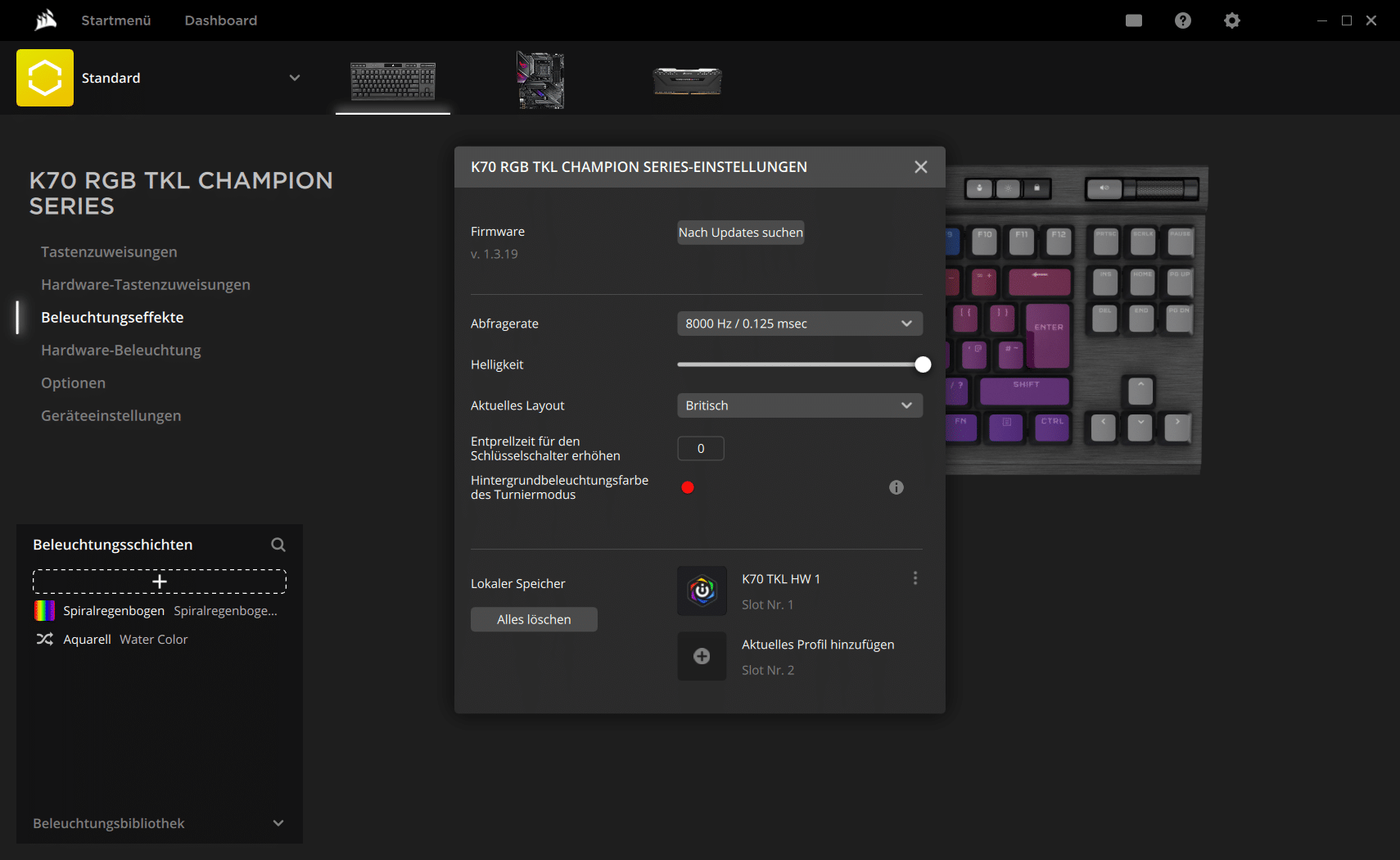Image resolution: width=1400 pixels, height=860 pixels.
Task: Click the red Turniermodus color swatch
Action: point(688,487)
